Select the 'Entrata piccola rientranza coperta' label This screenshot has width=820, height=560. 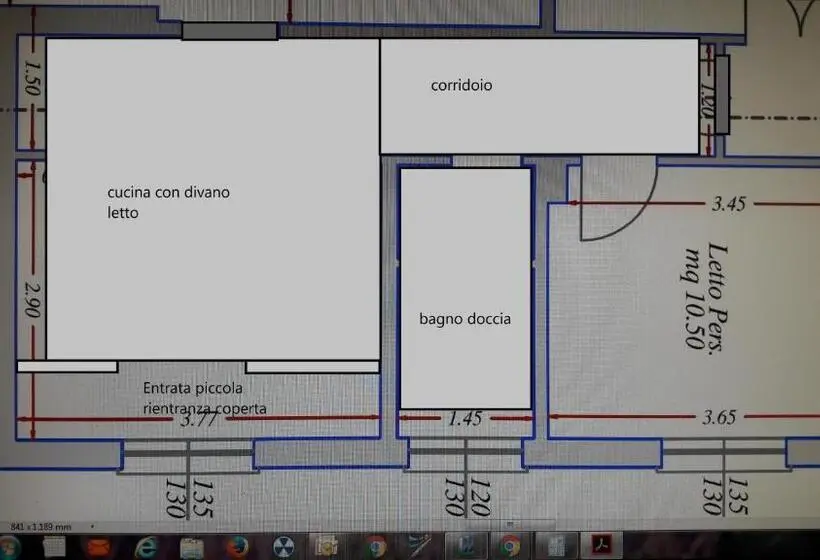tap(204, 398)
